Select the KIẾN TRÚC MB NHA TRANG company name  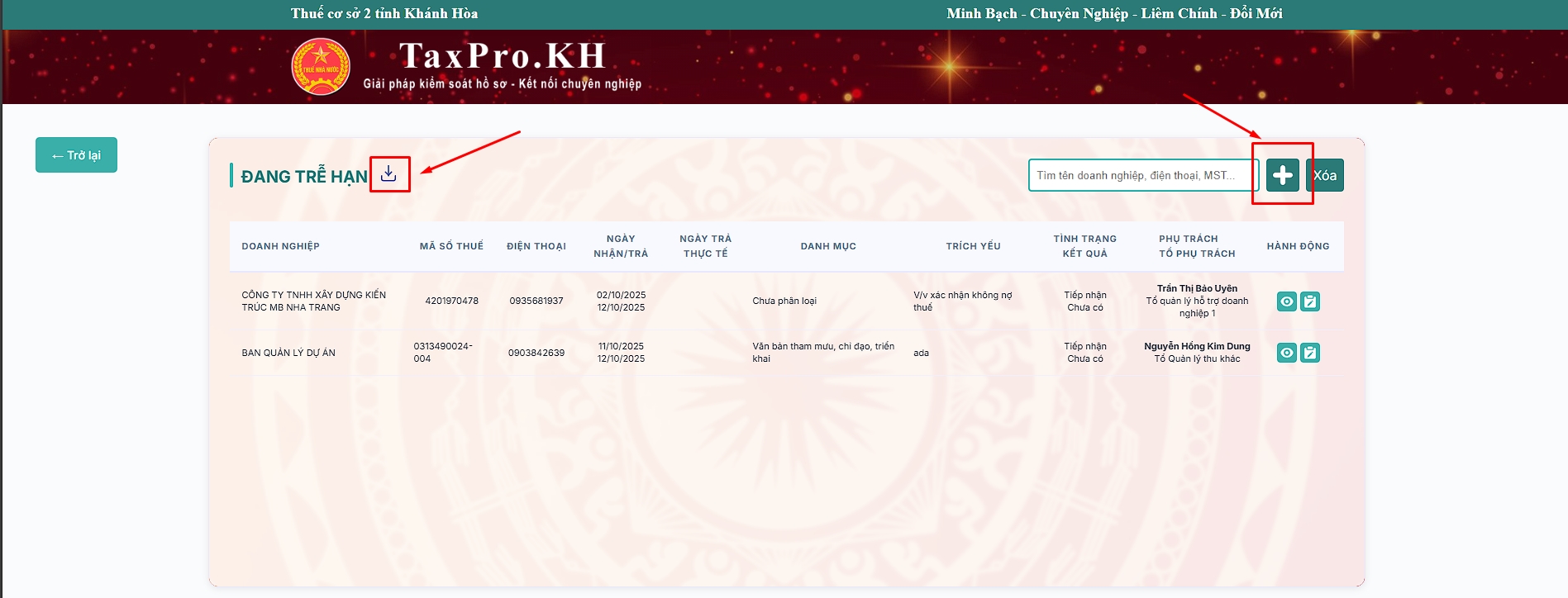(x=313, y=301)
